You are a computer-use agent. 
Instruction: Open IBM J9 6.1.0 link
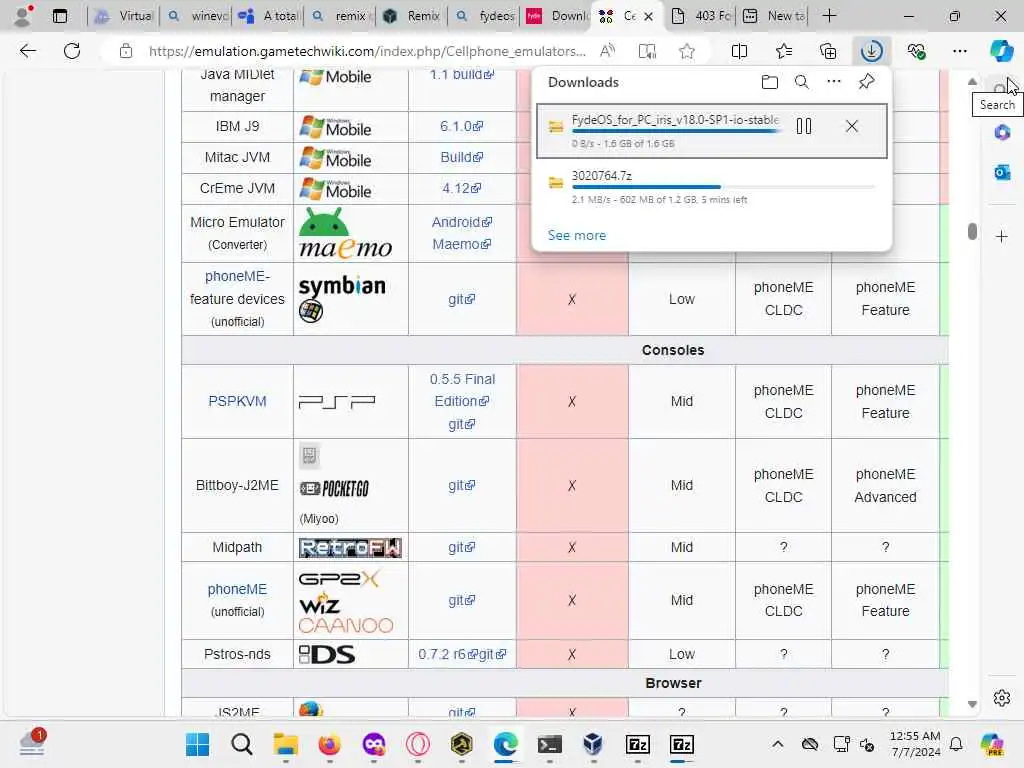tap(461, 126)
